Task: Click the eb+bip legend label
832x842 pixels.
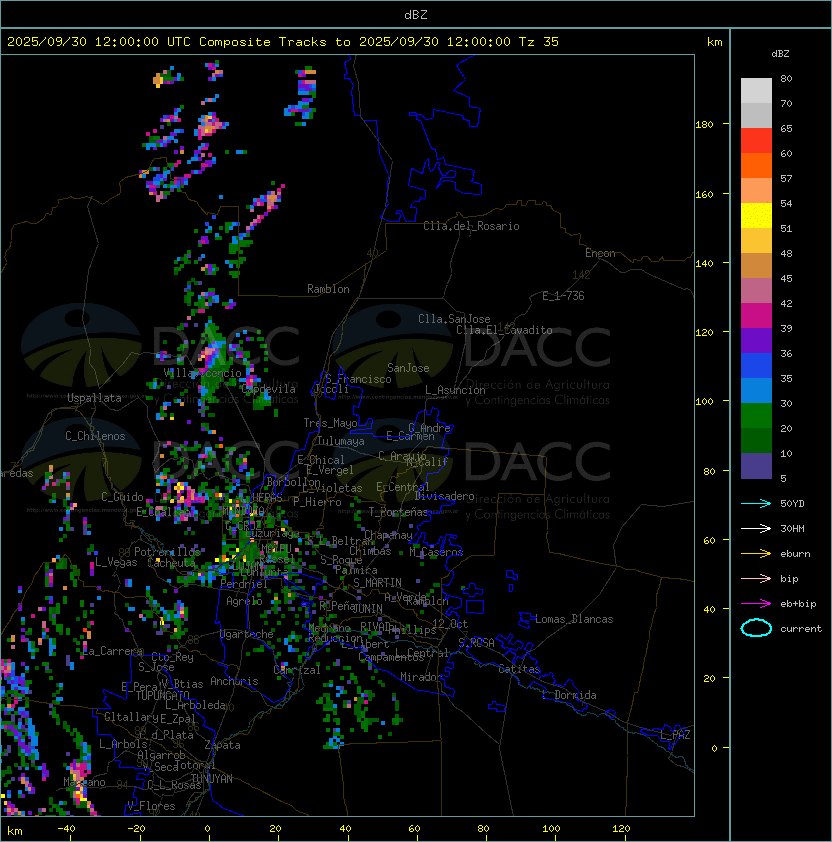Action: (x=798, y=604)
